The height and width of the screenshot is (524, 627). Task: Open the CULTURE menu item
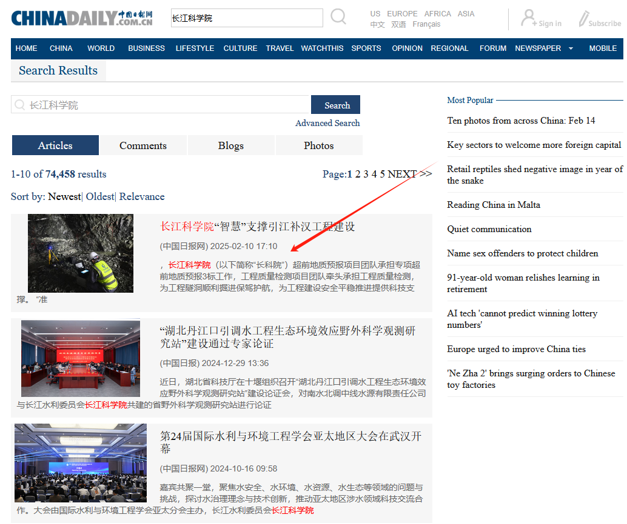tap(240, 48)
